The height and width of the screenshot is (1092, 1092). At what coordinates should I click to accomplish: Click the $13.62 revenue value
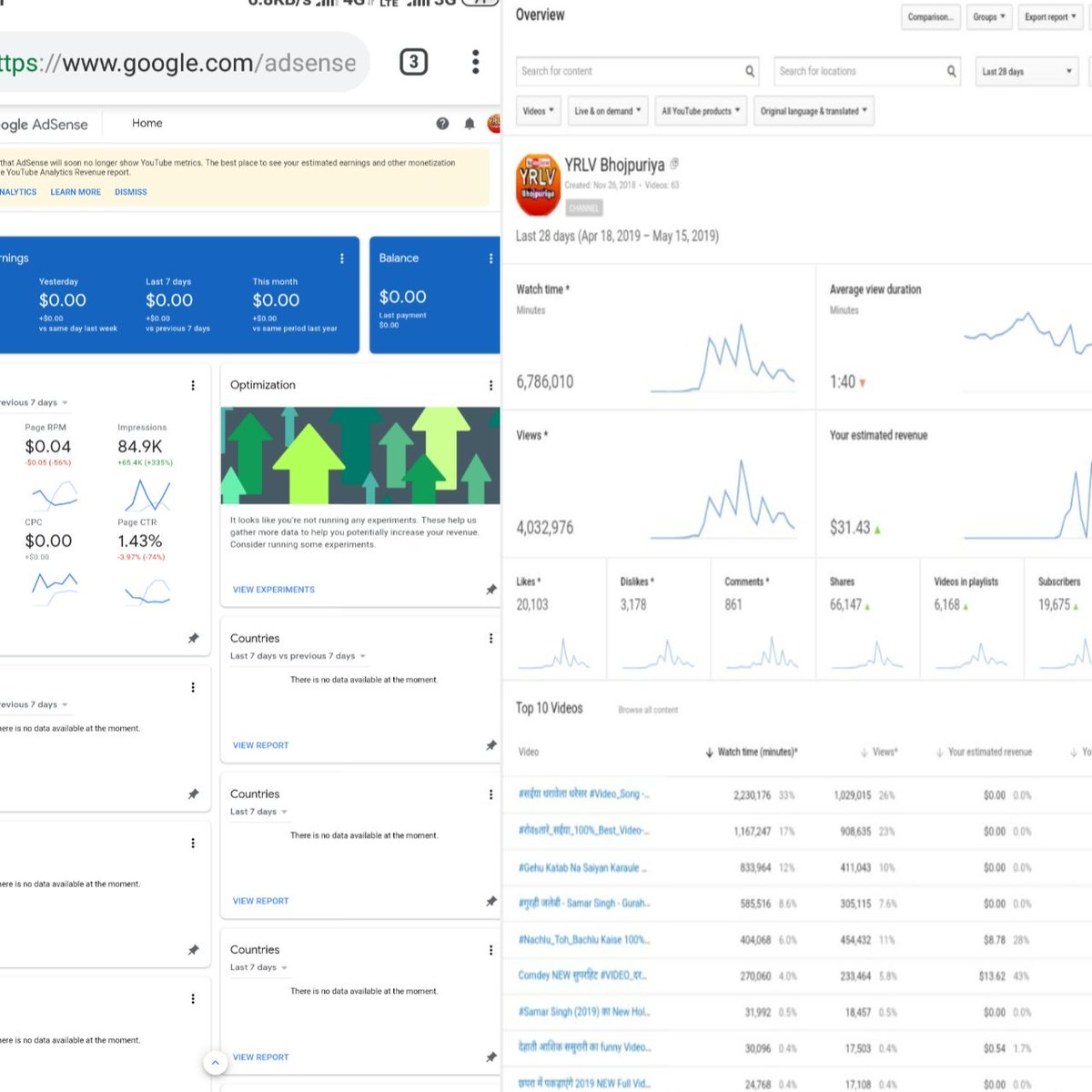click(x=992, y=976)
